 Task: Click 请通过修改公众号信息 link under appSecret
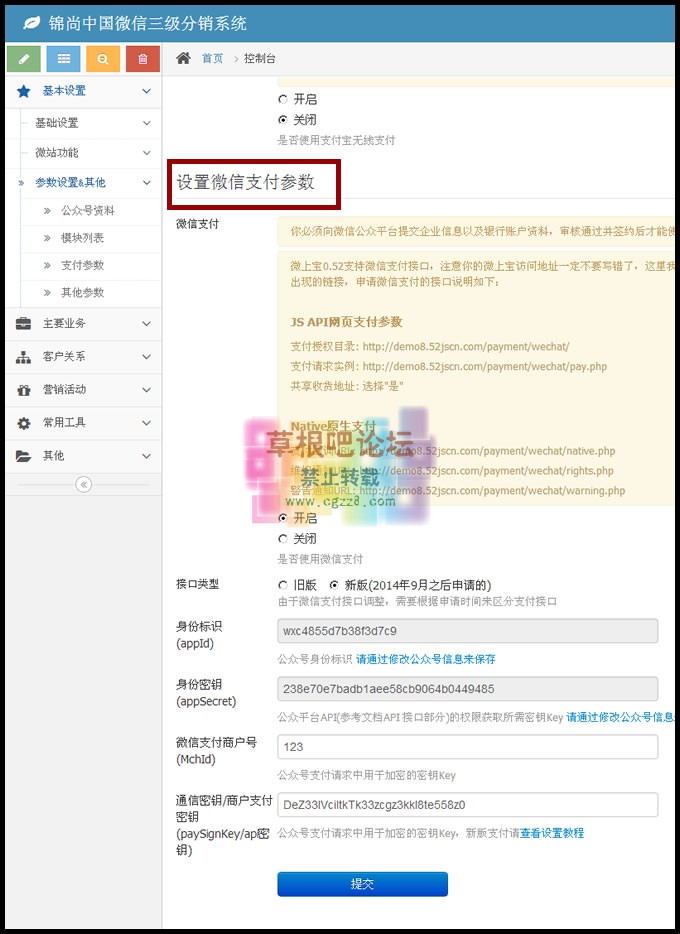(619, 717)
